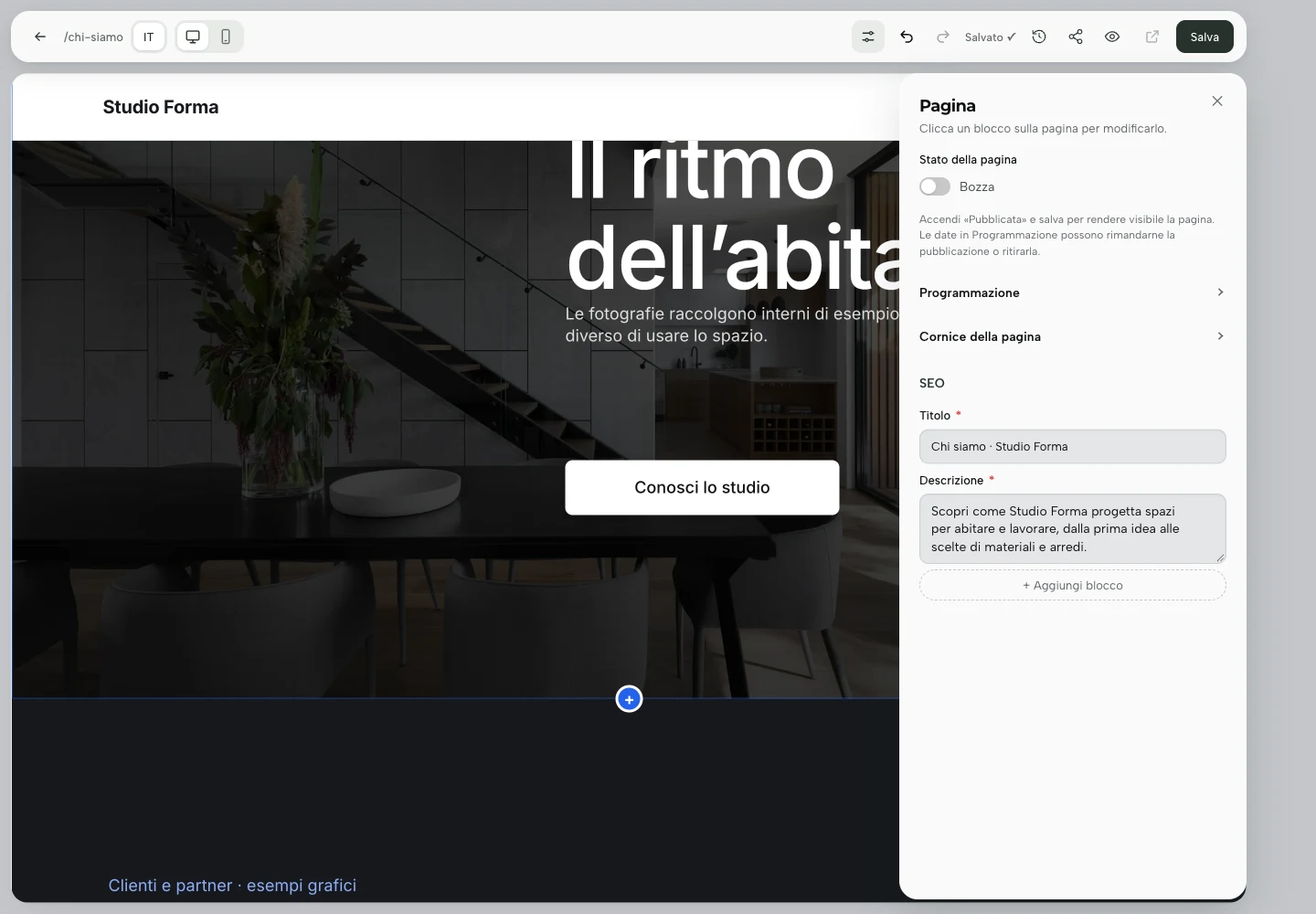Viewport: 1316px width, 914px height.
Task: Expand the Cornice della pagina section
Action: pos(1073,336)
